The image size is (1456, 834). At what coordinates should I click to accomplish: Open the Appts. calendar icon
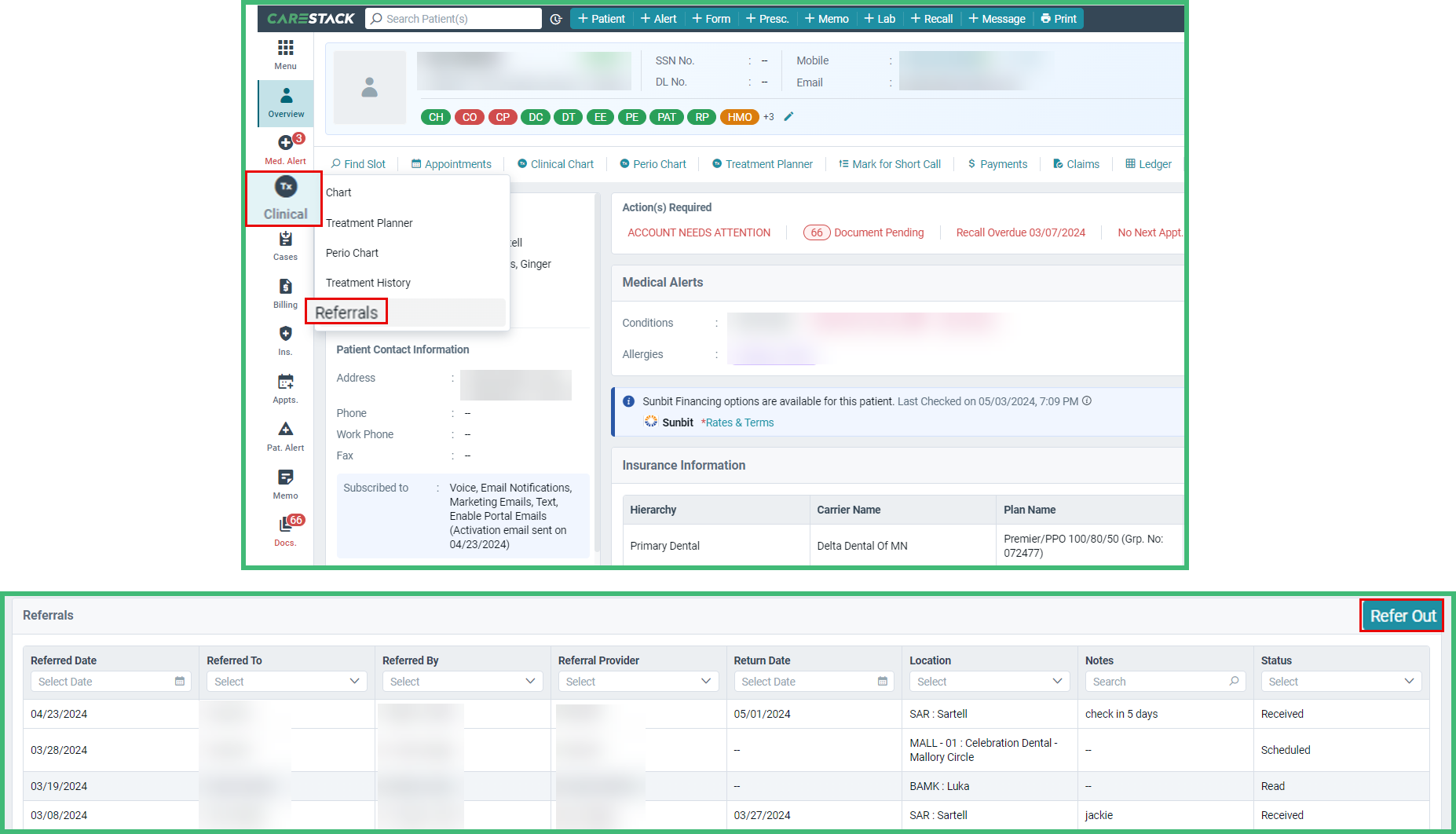point(285,382)
